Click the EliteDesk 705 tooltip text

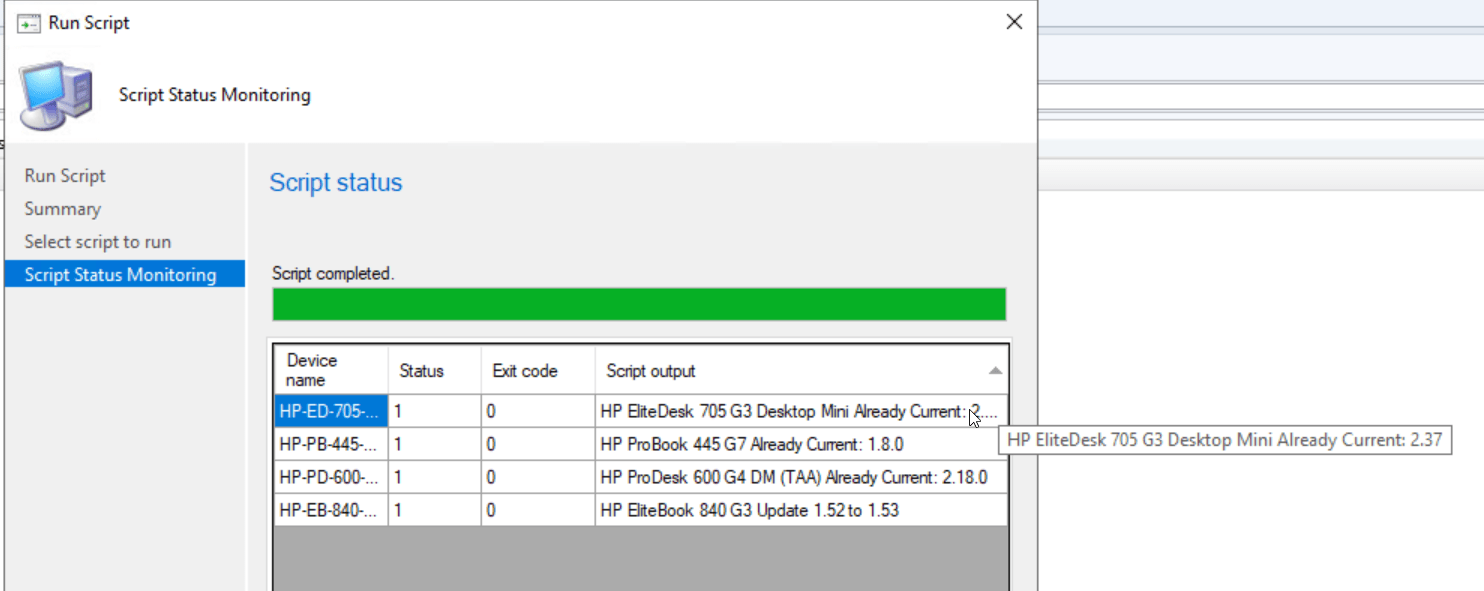1224,440
